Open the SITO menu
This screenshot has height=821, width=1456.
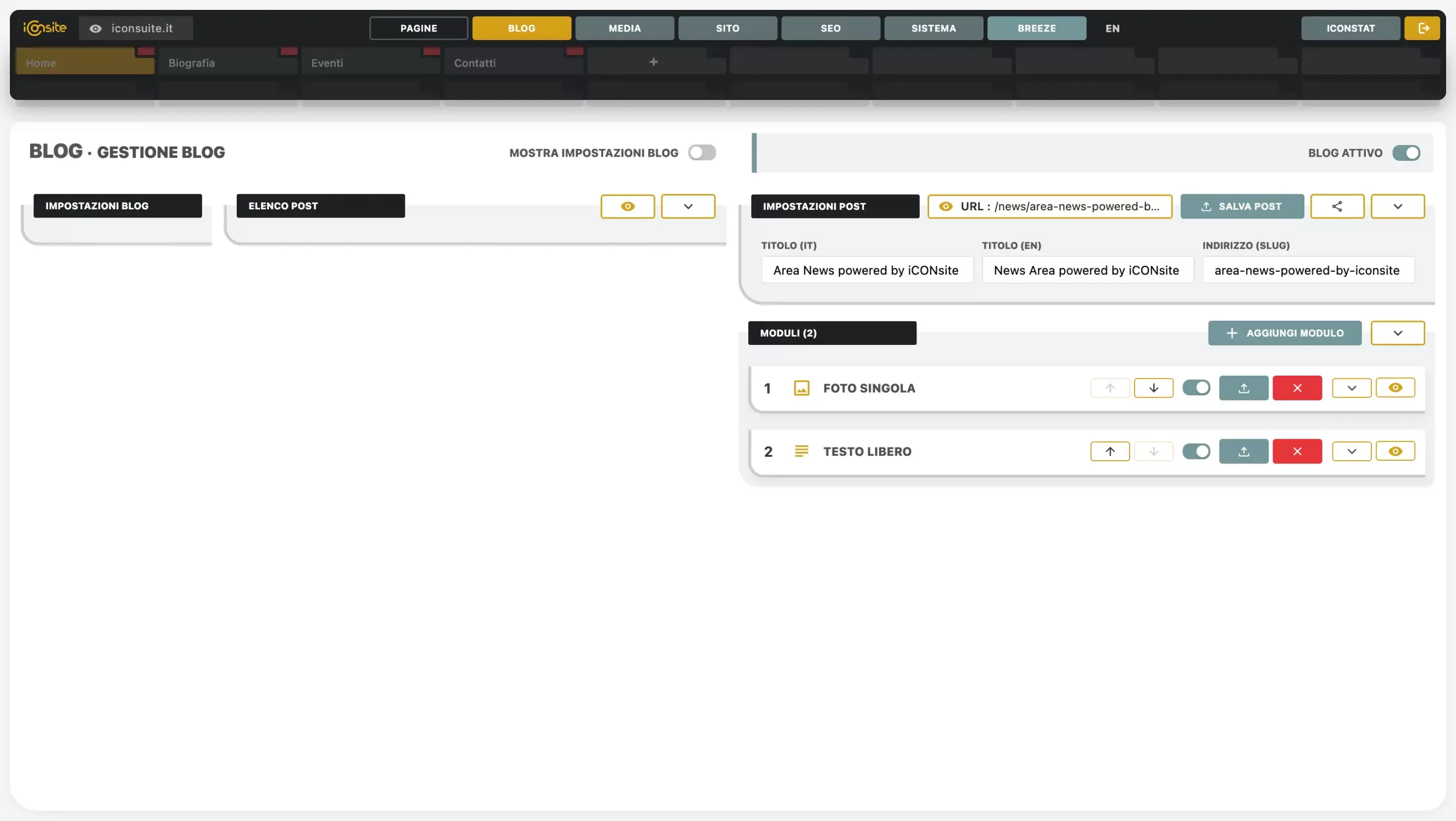click(x=727, y=28)
